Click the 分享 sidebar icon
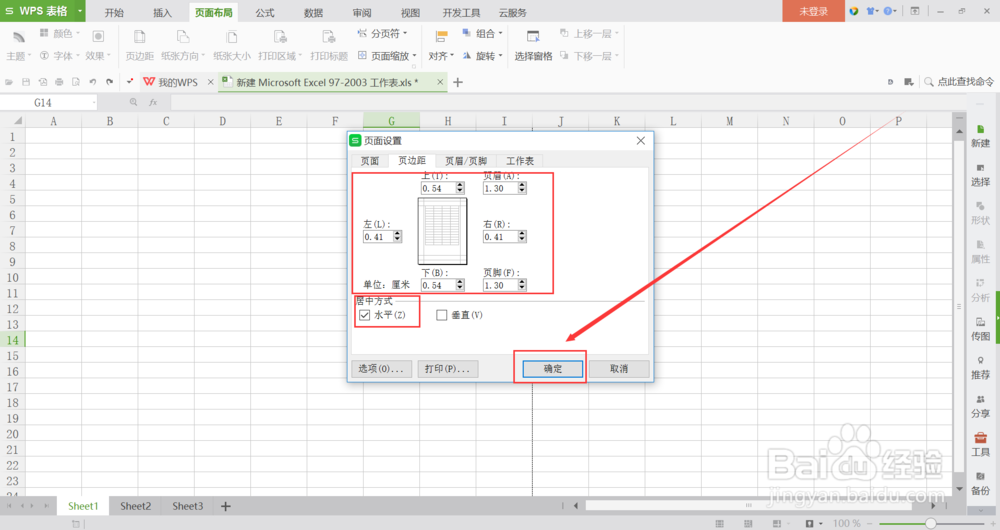This screenshot has width=1000, height=530. click(x=980, y=406)
